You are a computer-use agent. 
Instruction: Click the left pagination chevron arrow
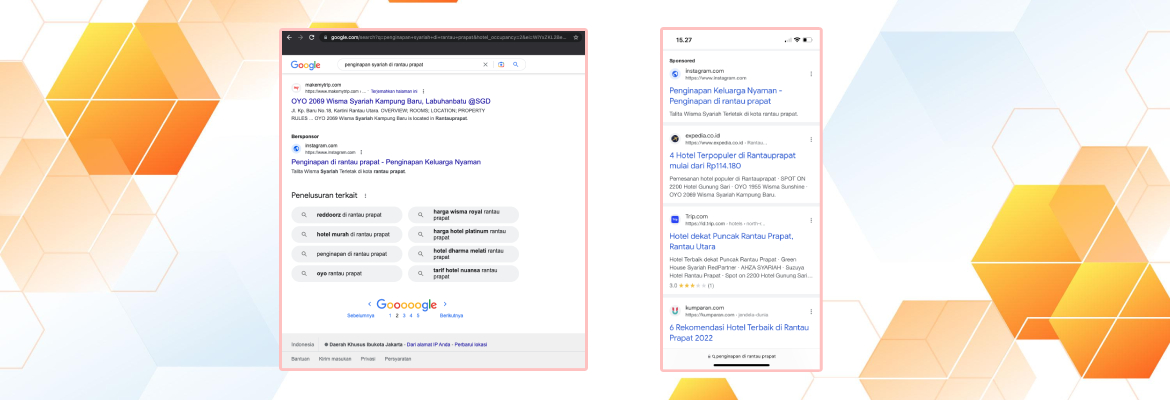pyautogui.click(x=370, y=304)
